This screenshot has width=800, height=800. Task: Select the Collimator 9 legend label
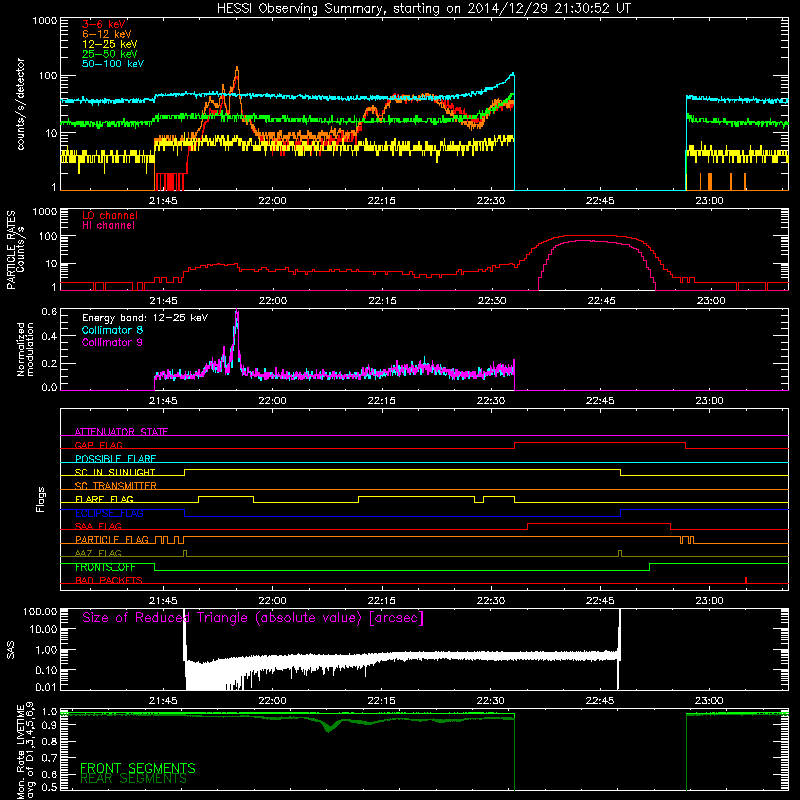click(112, 342)
